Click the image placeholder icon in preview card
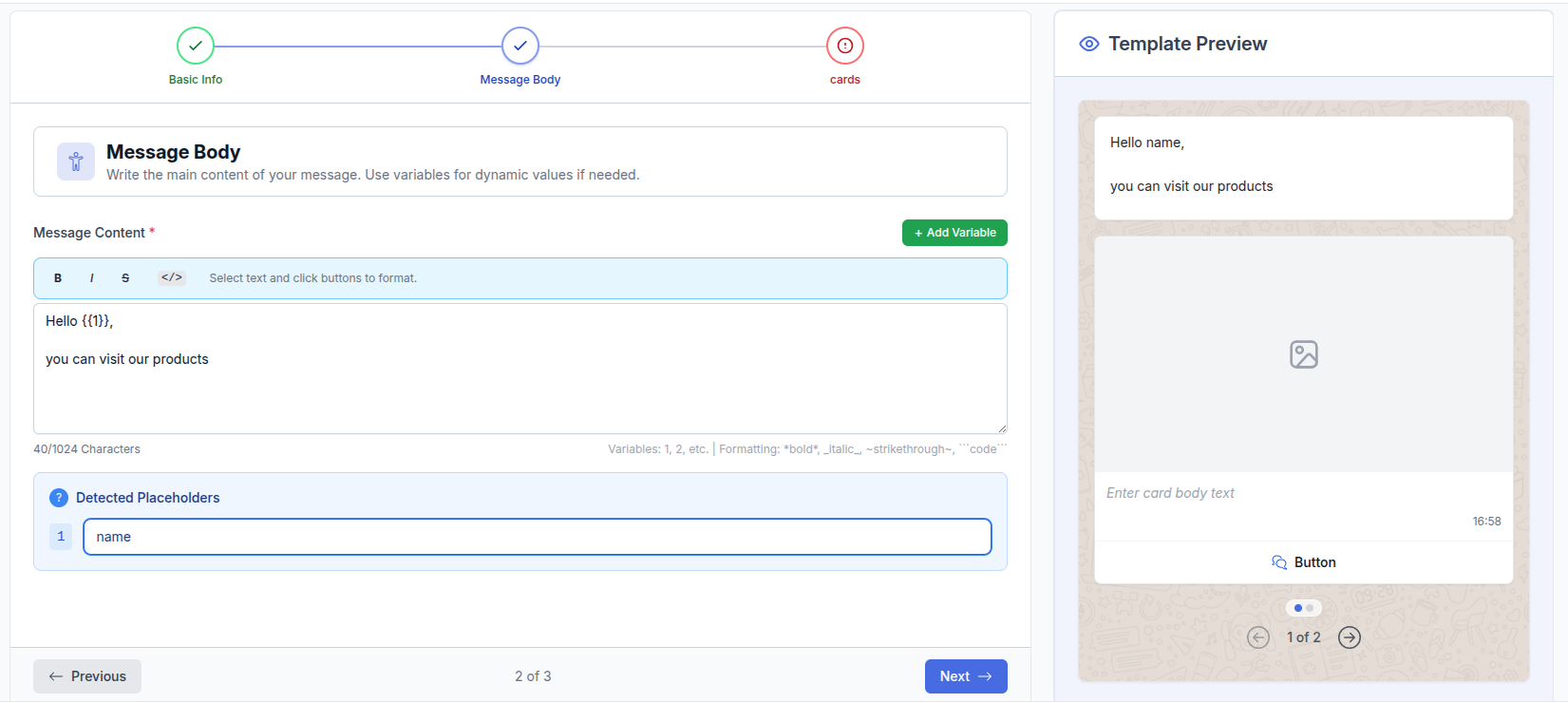This screenshot has width=1568, height=703. pos(1304,354)
